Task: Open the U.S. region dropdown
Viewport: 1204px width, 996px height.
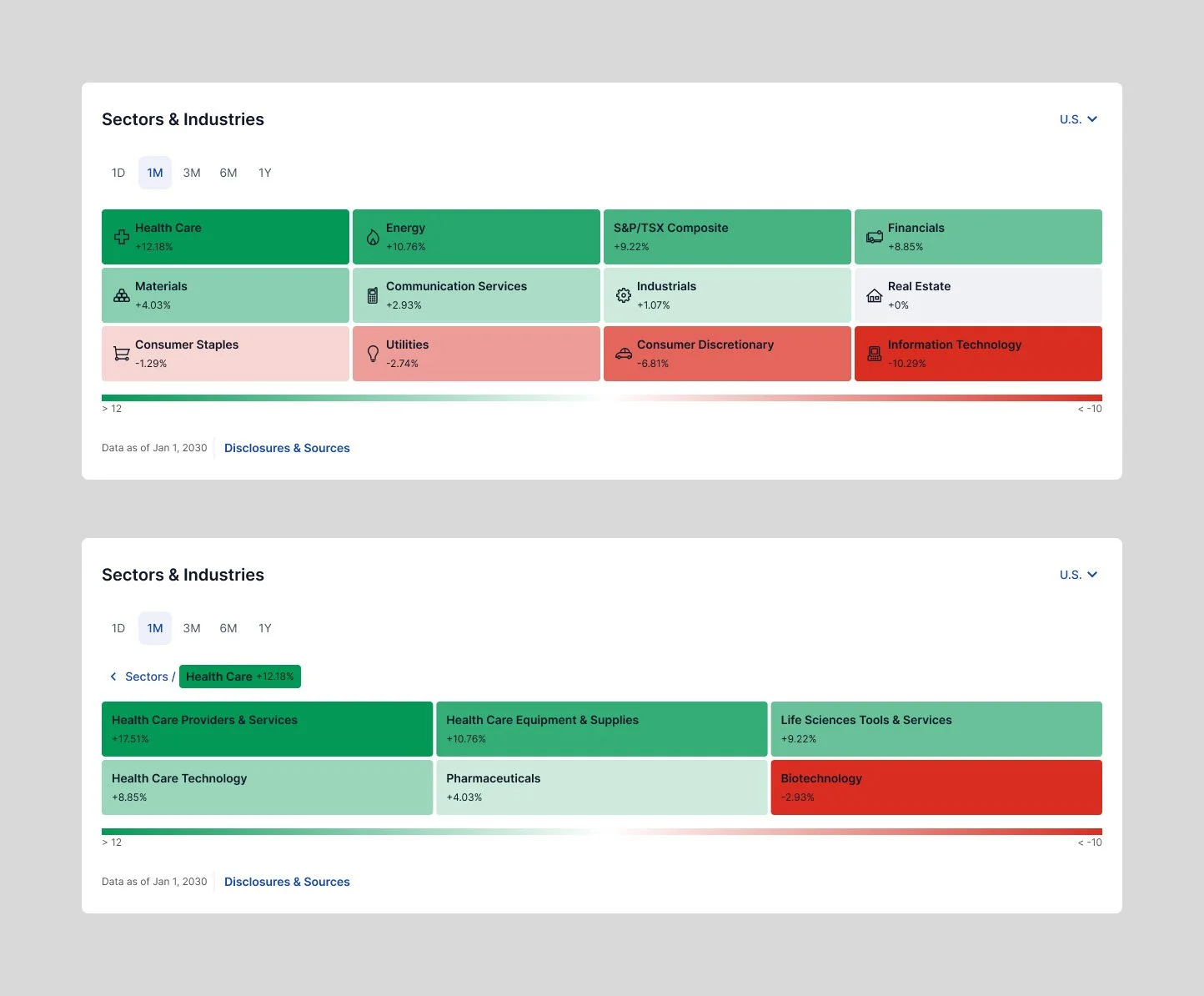Action: pyautogui.click(x=1078, y=119)
